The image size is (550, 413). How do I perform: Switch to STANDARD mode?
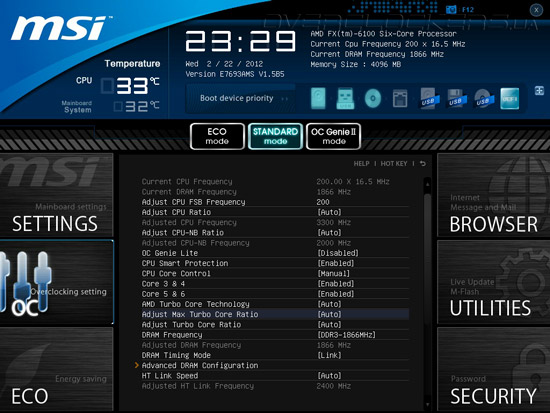275,136
